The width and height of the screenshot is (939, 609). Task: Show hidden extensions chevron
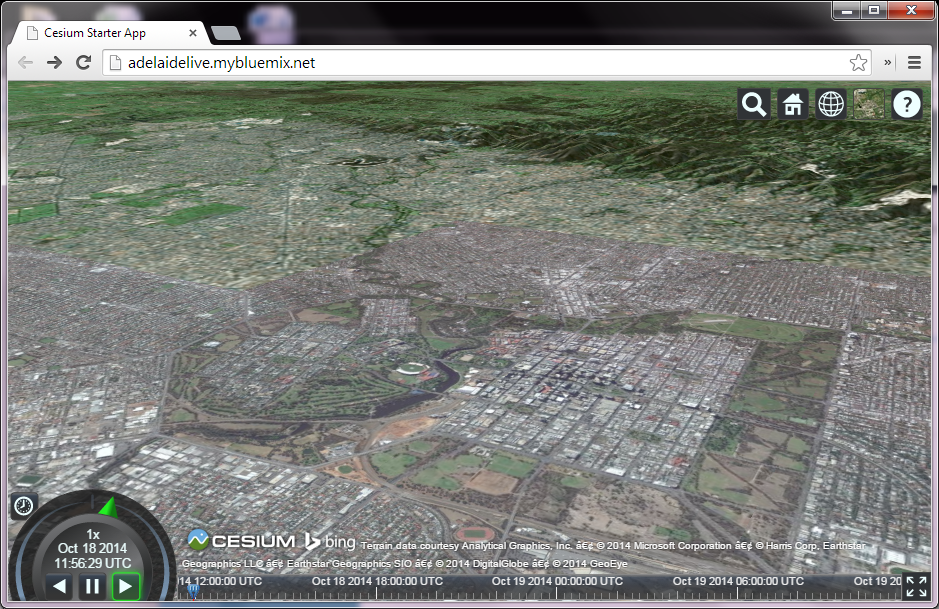coord(887,62)
